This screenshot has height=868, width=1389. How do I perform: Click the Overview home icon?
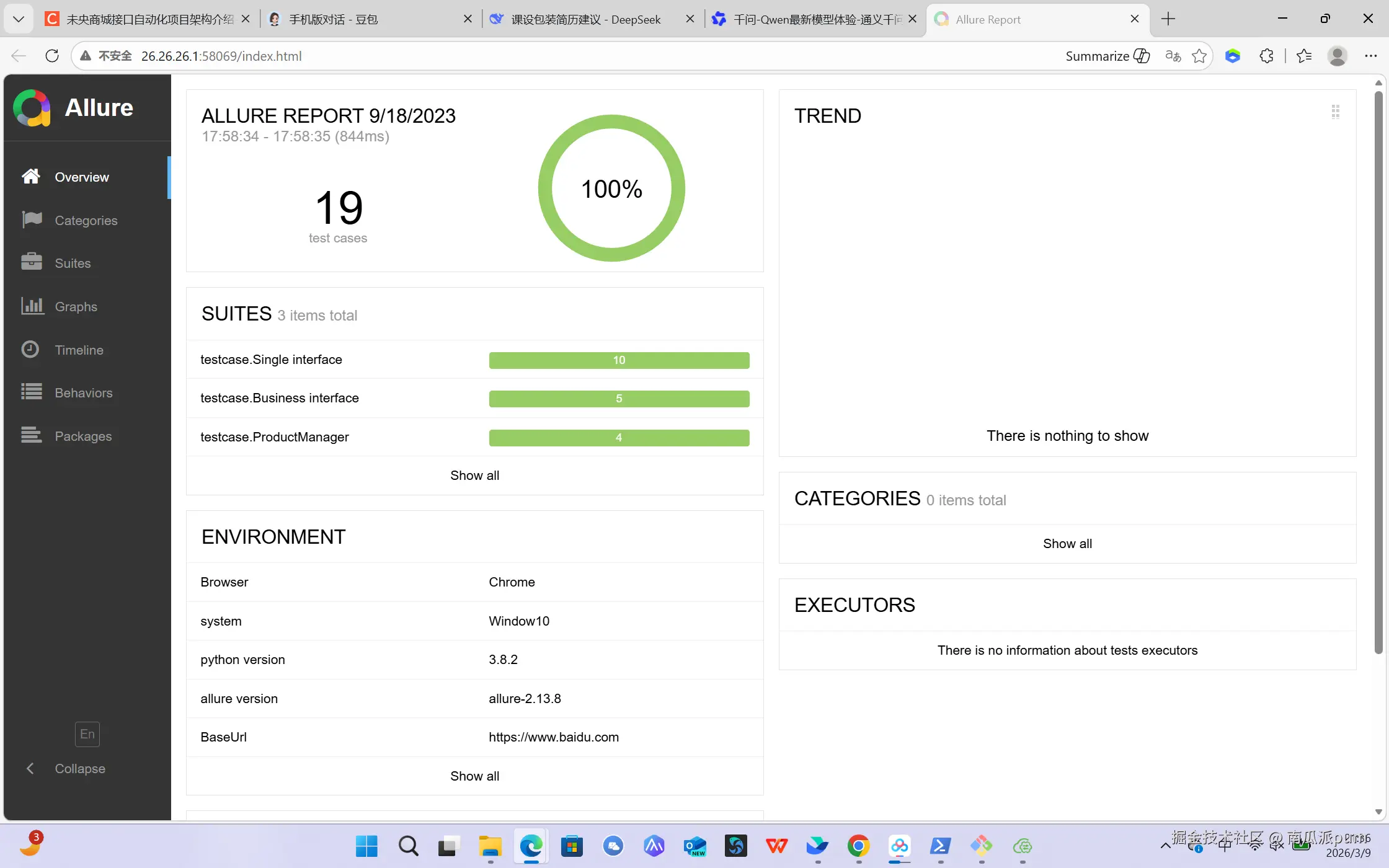click(31, 177)
